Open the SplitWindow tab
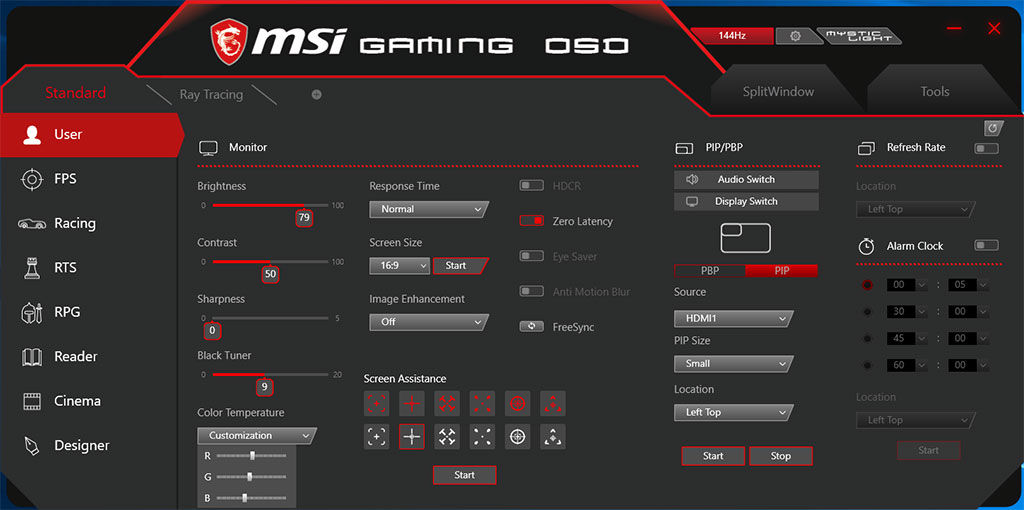The image size is (1024, 510). click(x=778, y=91)
